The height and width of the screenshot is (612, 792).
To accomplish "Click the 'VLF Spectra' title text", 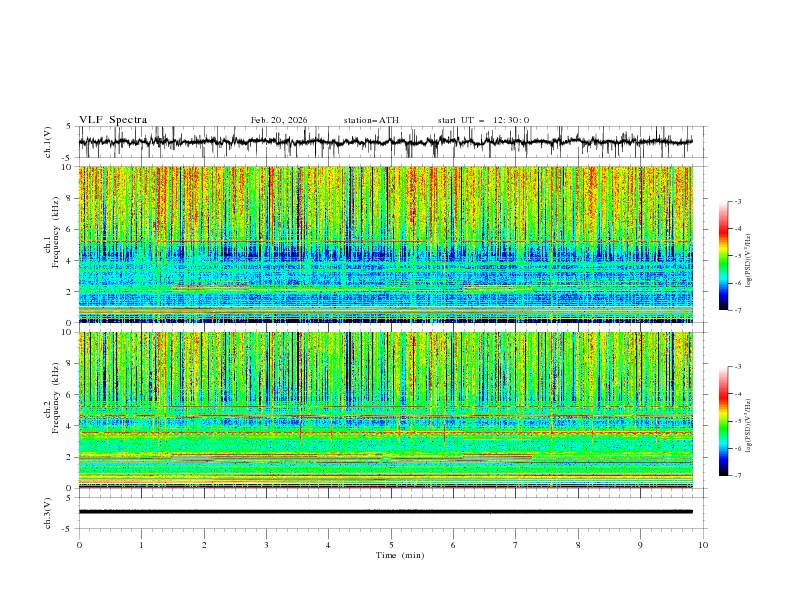I will point(113,120).
